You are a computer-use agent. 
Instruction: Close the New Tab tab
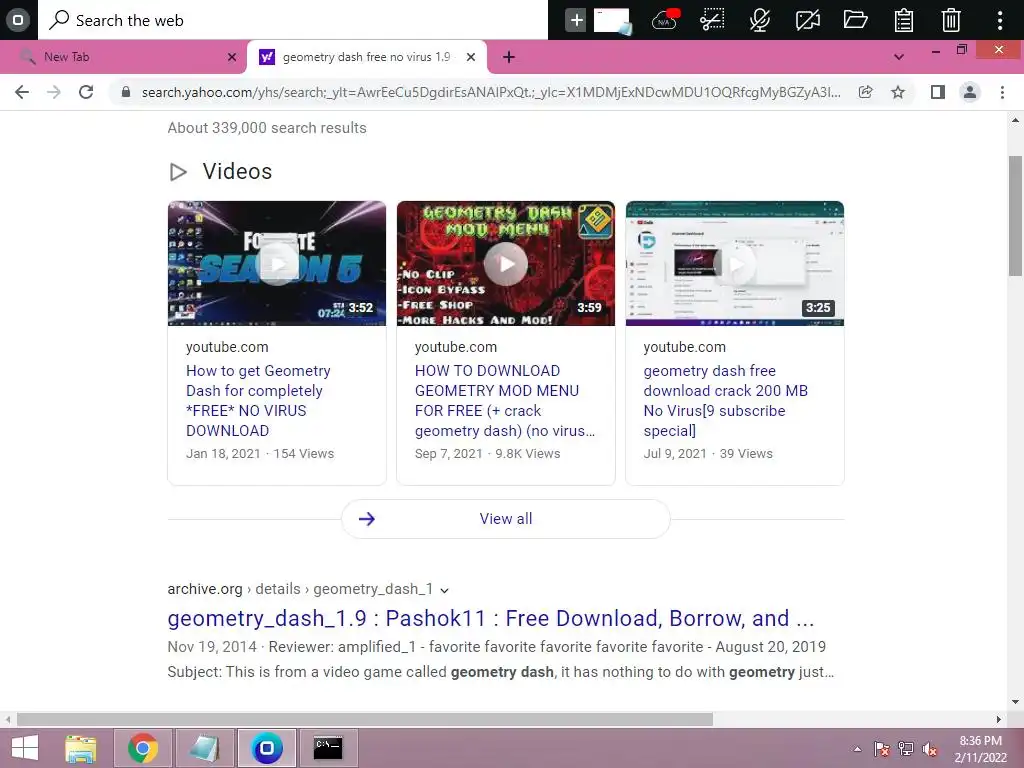tap(232, 57)
